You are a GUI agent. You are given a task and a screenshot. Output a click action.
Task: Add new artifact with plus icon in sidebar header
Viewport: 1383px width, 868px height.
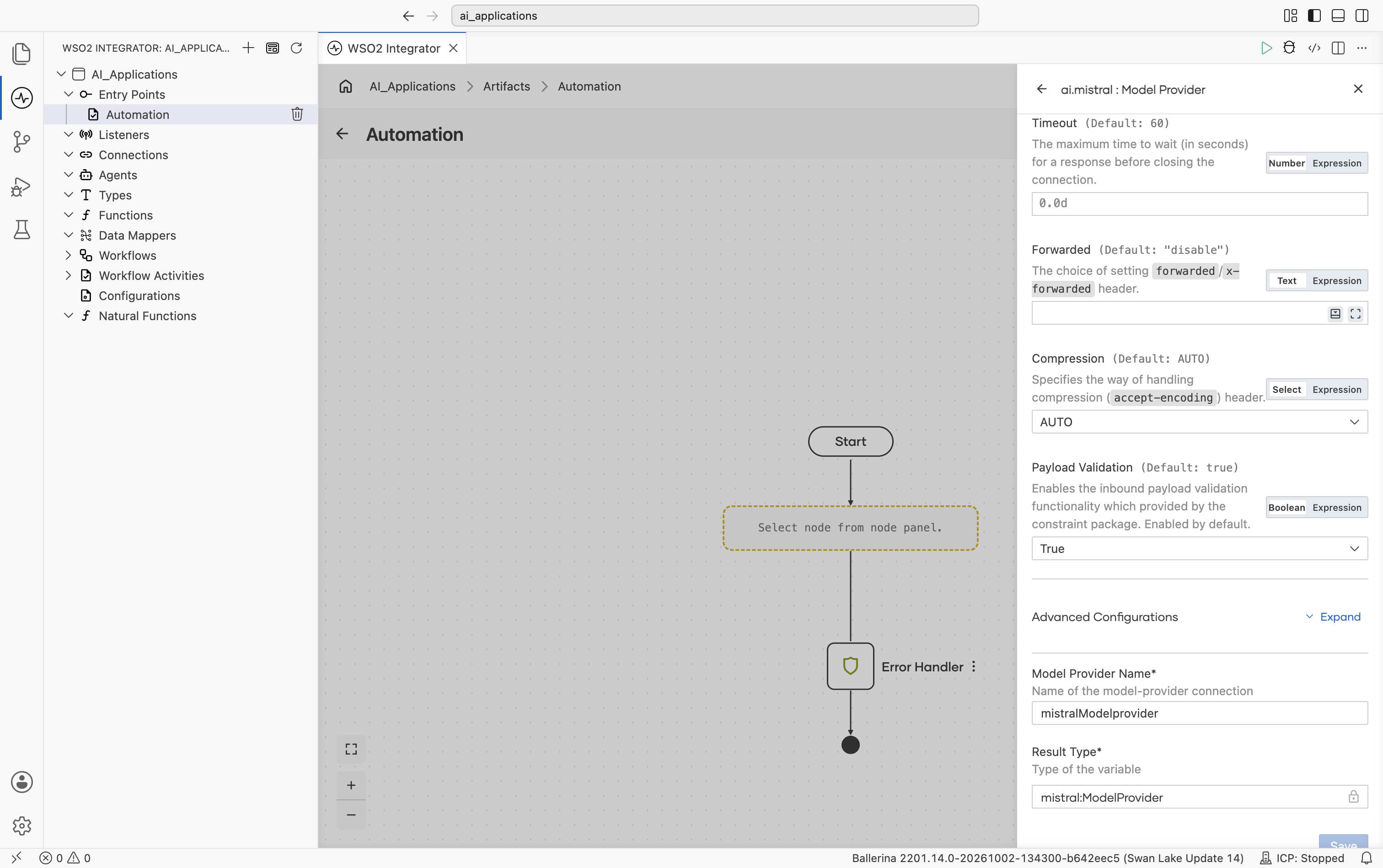pos(248,48)
